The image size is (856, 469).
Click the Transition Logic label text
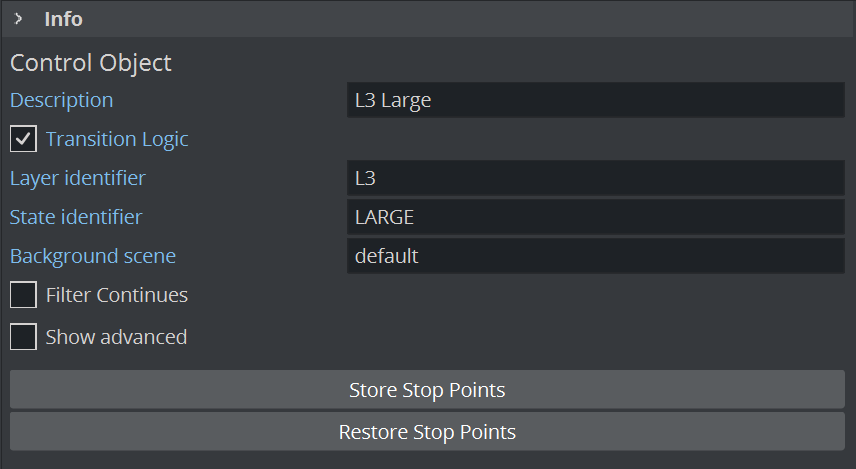pos(117,139)
